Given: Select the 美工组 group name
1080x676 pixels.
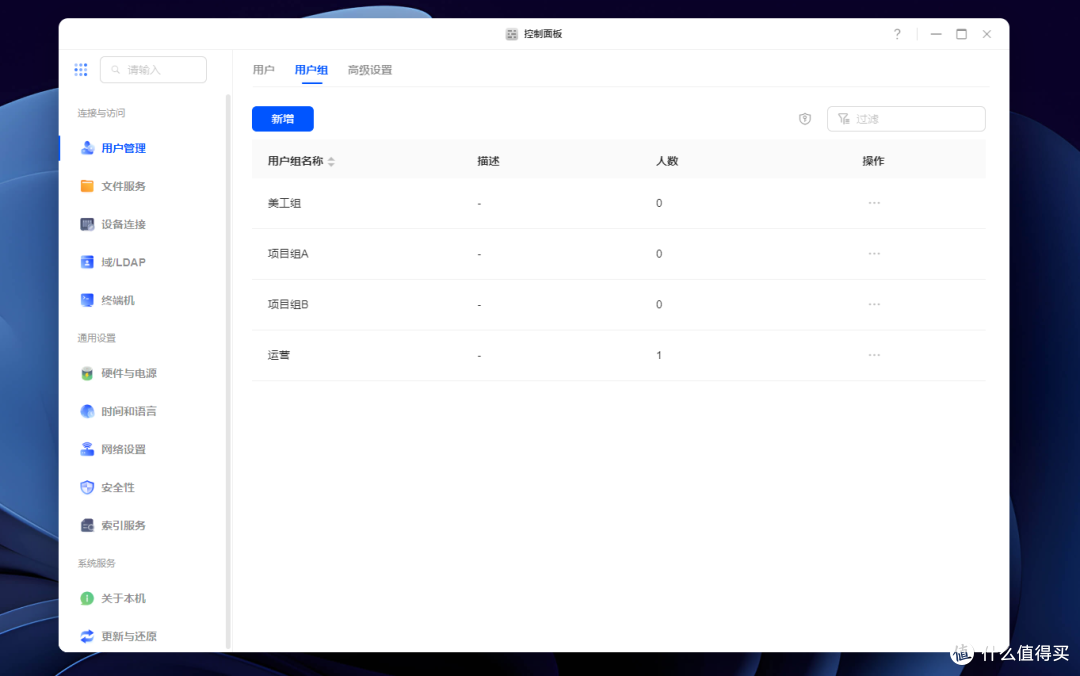Looking at the screenshot, I should tap(284, 203).
